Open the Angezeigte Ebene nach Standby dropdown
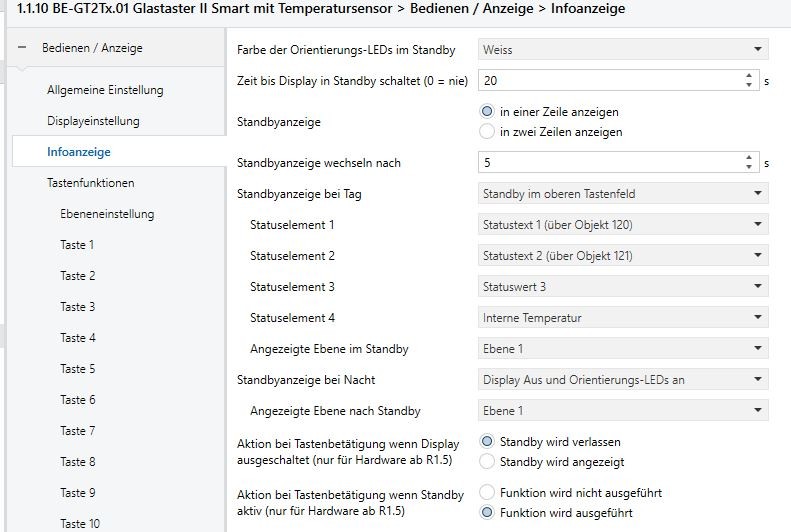This screenshot has width=791, height=532. pos(622,411)
